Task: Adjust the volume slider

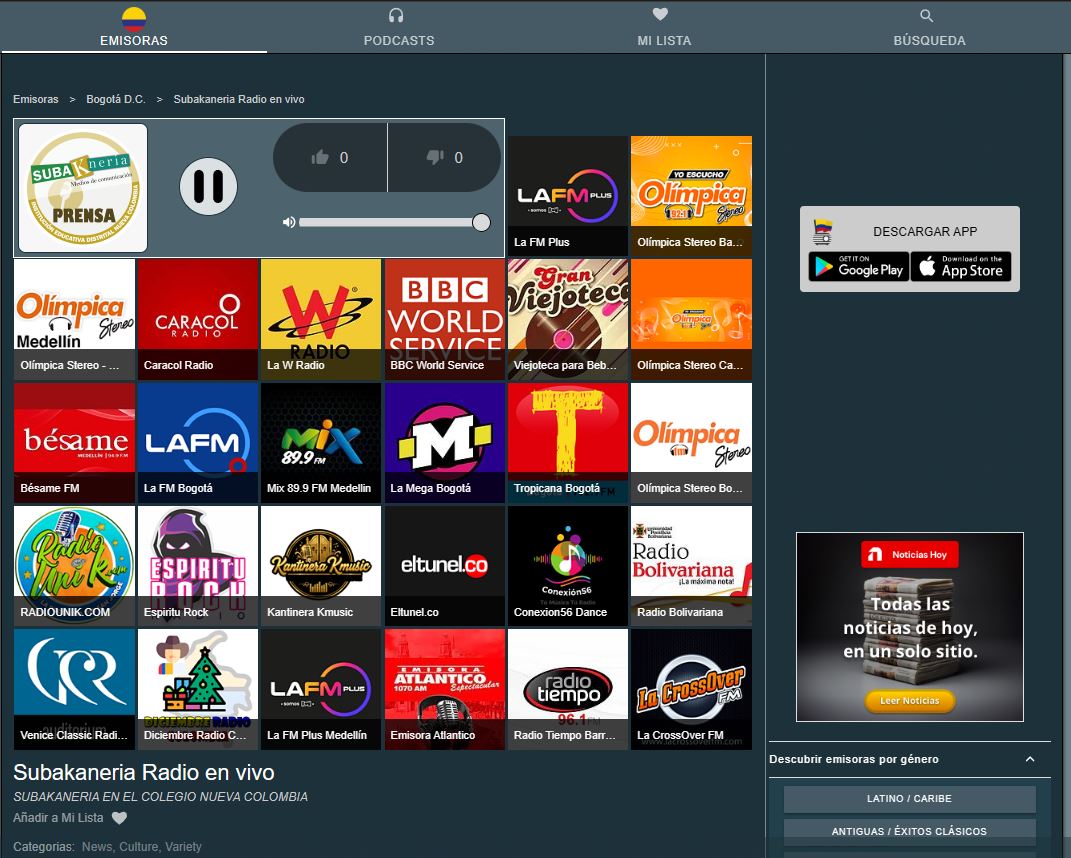Action: 390,222
